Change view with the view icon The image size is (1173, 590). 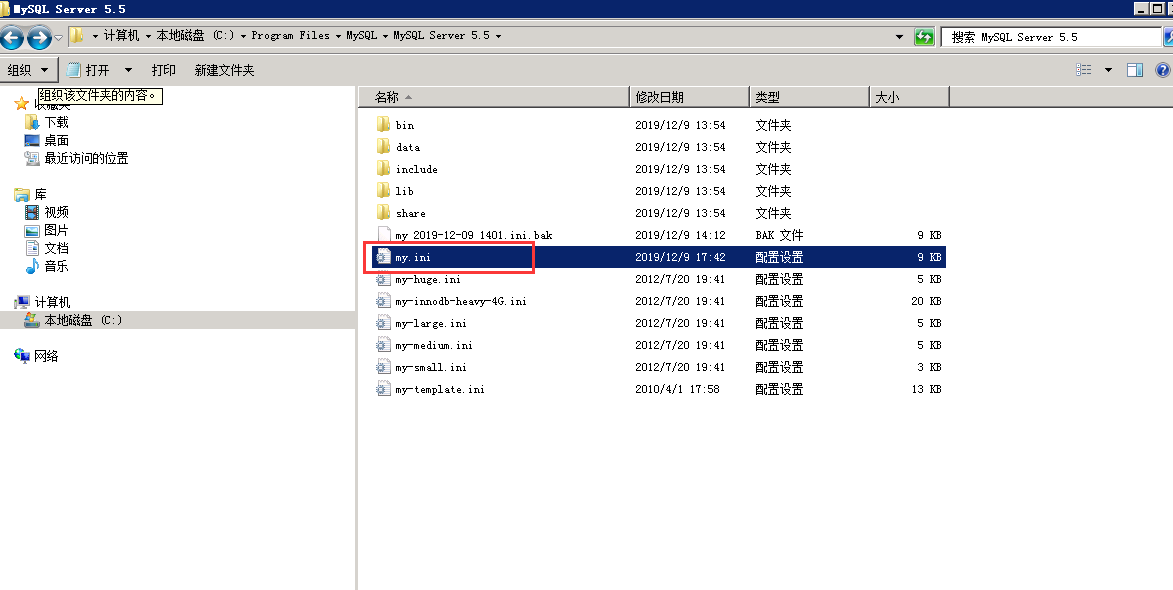click(x=1084, y=70)
